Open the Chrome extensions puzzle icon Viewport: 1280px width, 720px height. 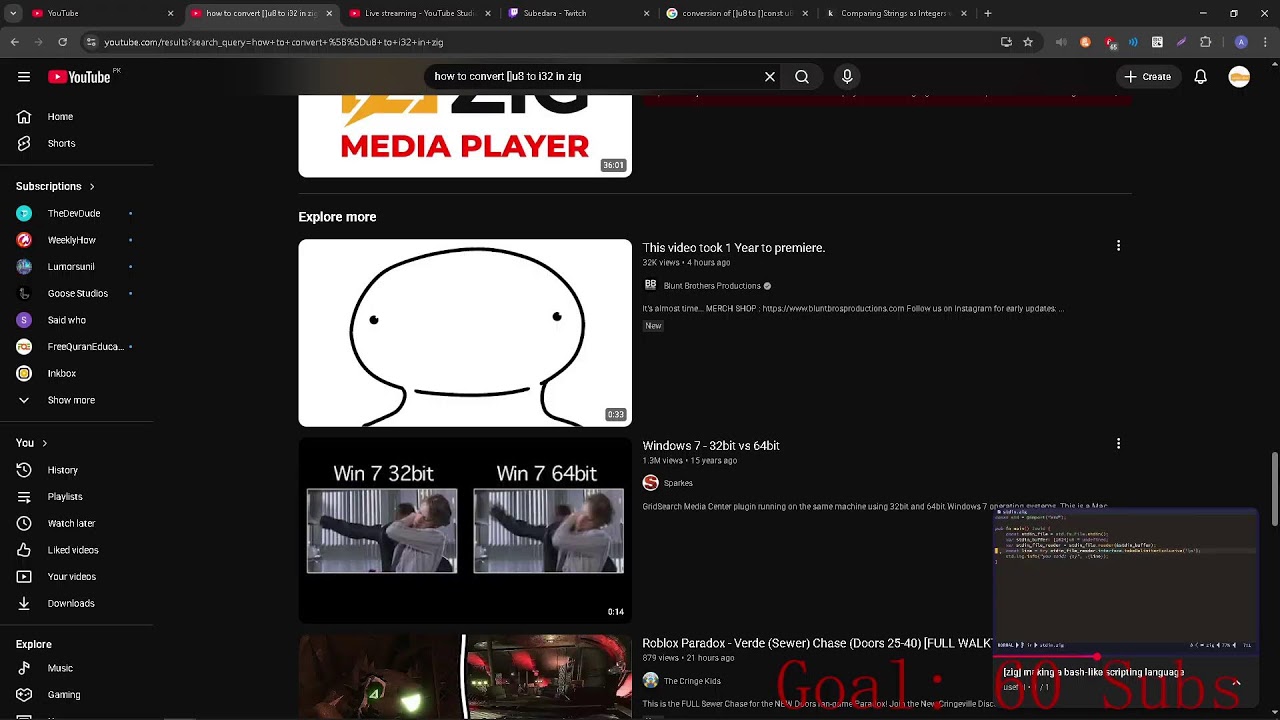(1205, 42)
